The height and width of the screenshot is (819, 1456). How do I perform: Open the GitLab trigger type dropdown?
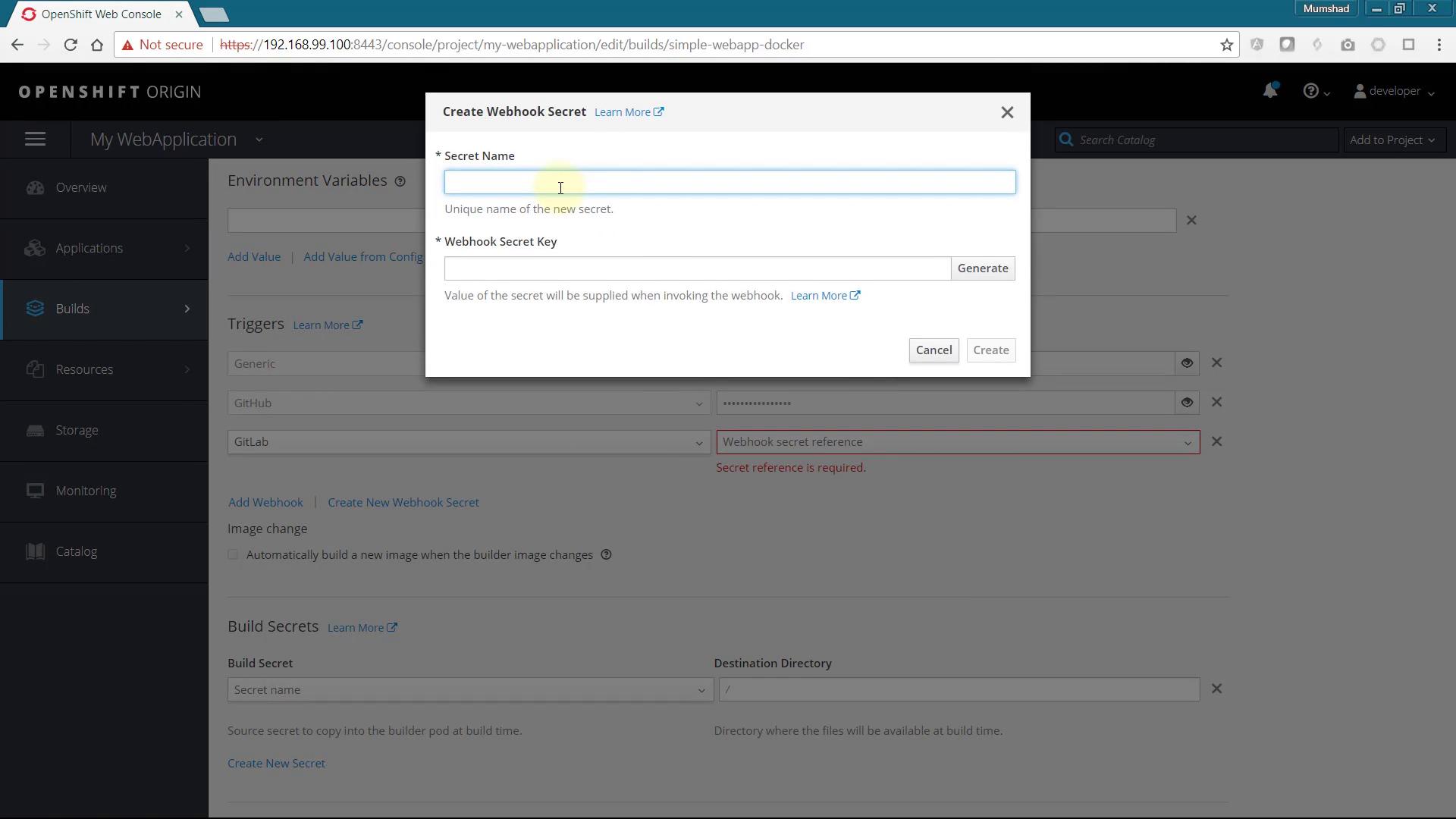pos(469,442)
